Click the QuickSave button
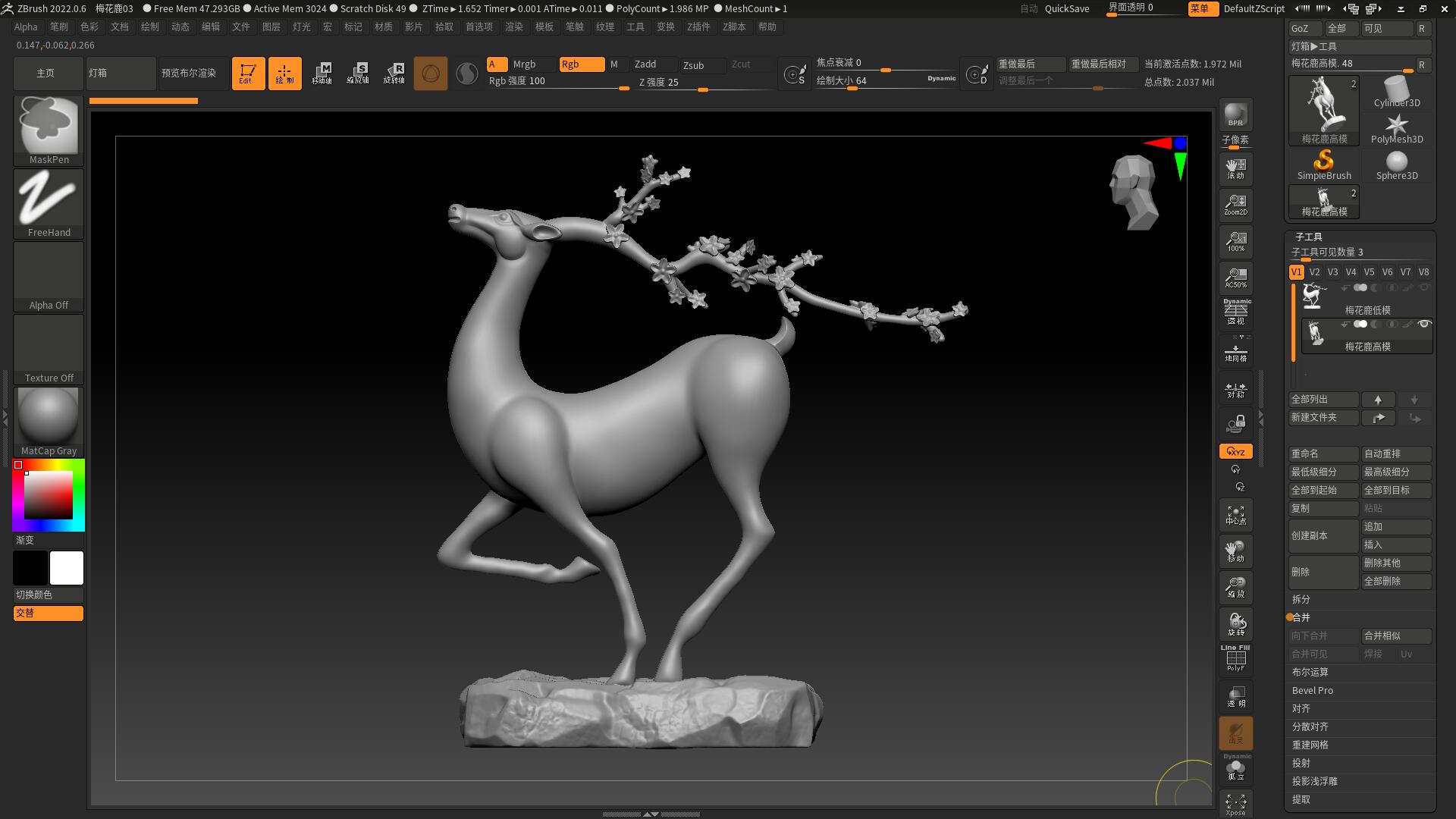 click(x=1066, y=8)
